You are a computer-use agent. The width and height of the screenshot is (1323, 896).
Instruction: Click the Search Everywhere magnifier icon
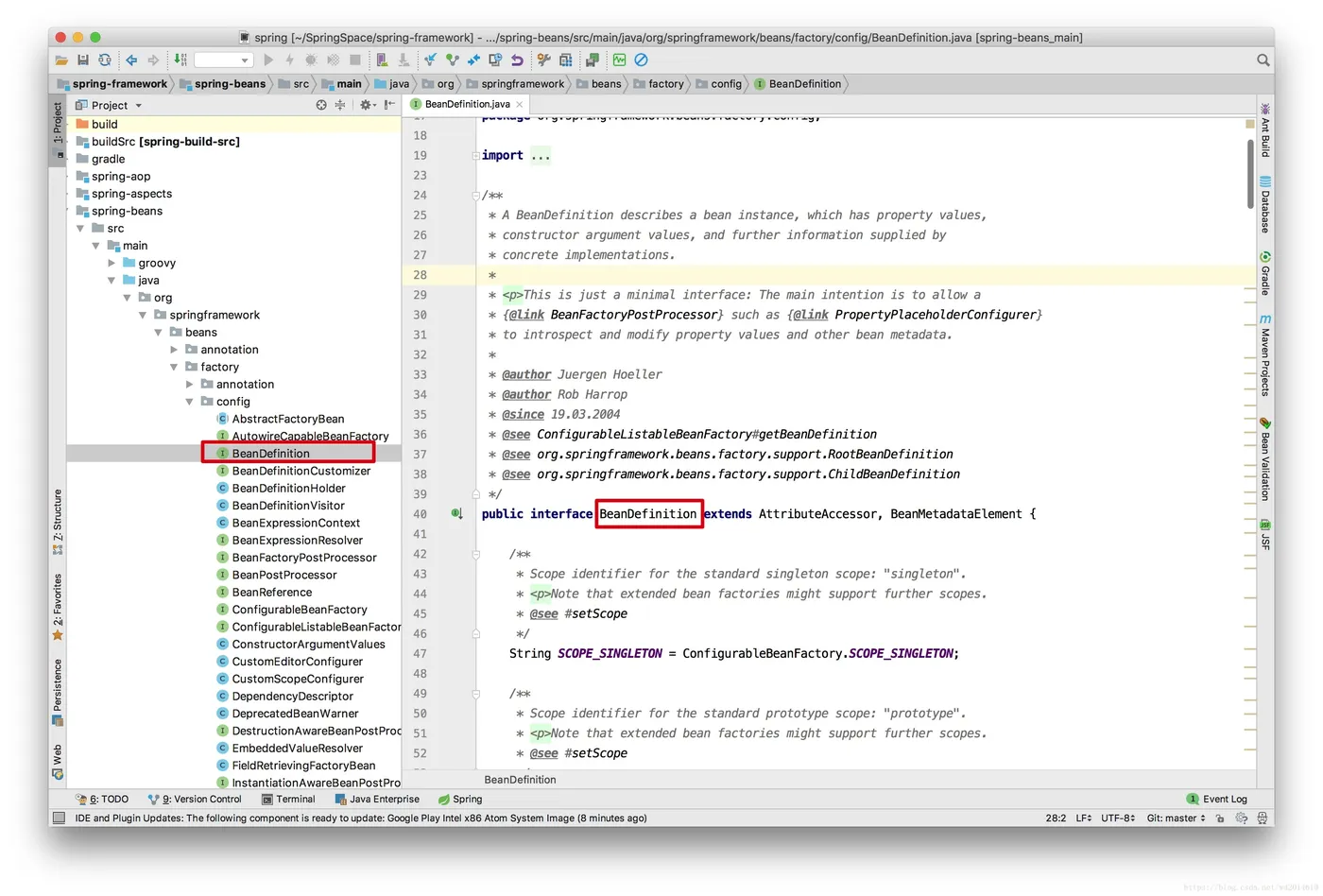pos(1263,60)
